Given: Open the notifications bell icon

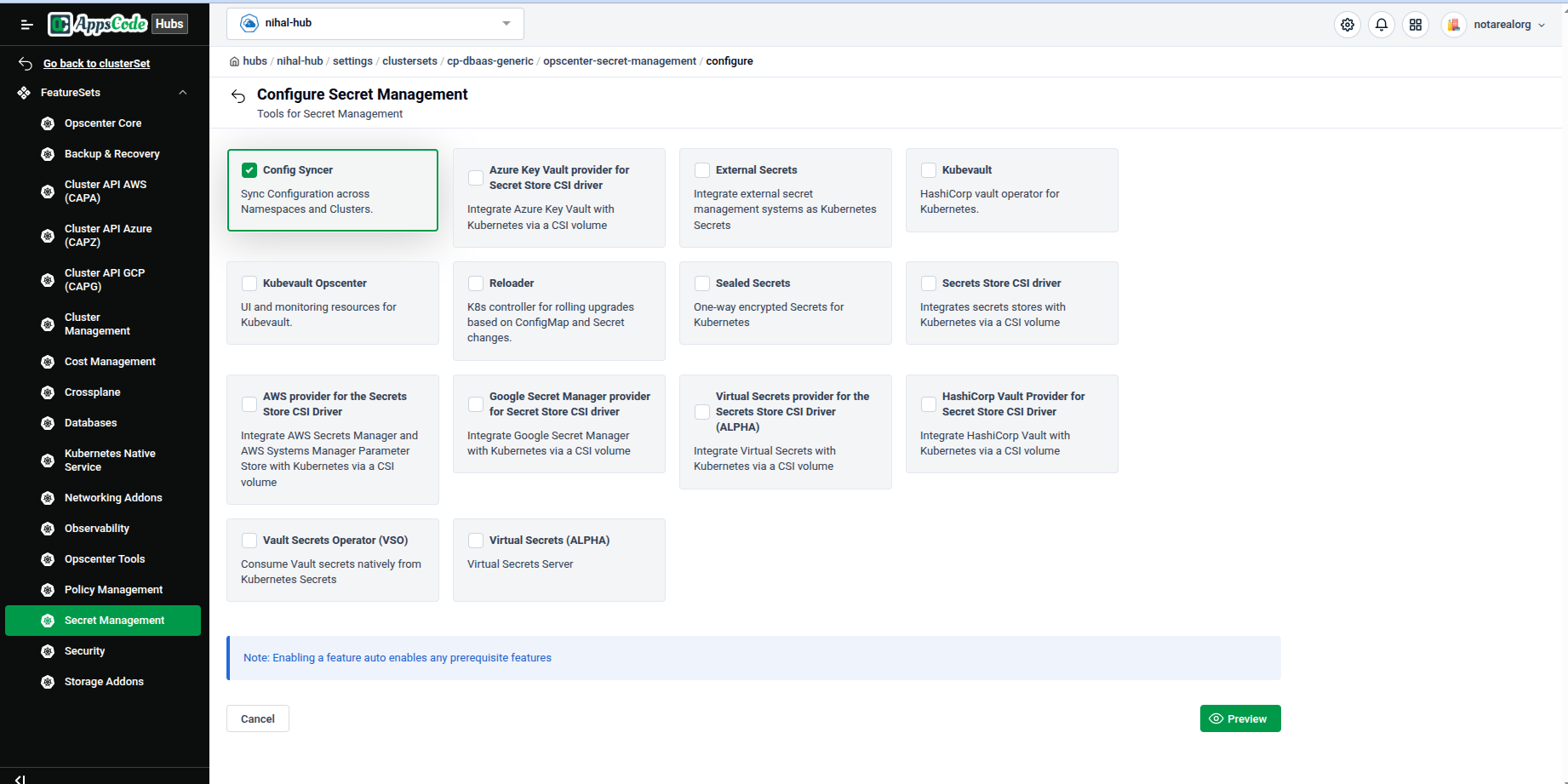Looking at the screenshot, I should [x=1382, y=25].
